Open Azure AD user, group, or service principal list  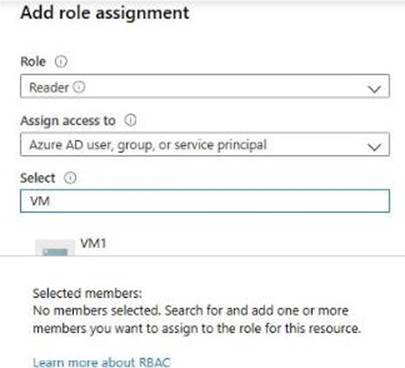205,144
